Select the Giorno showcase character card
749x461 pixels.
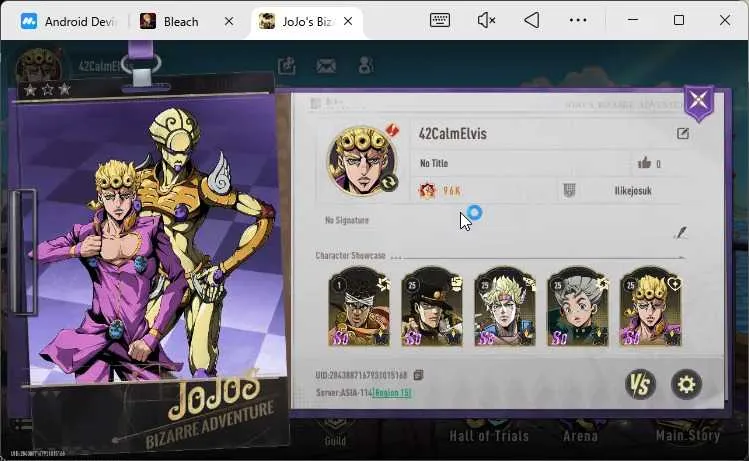pos(651,306)
